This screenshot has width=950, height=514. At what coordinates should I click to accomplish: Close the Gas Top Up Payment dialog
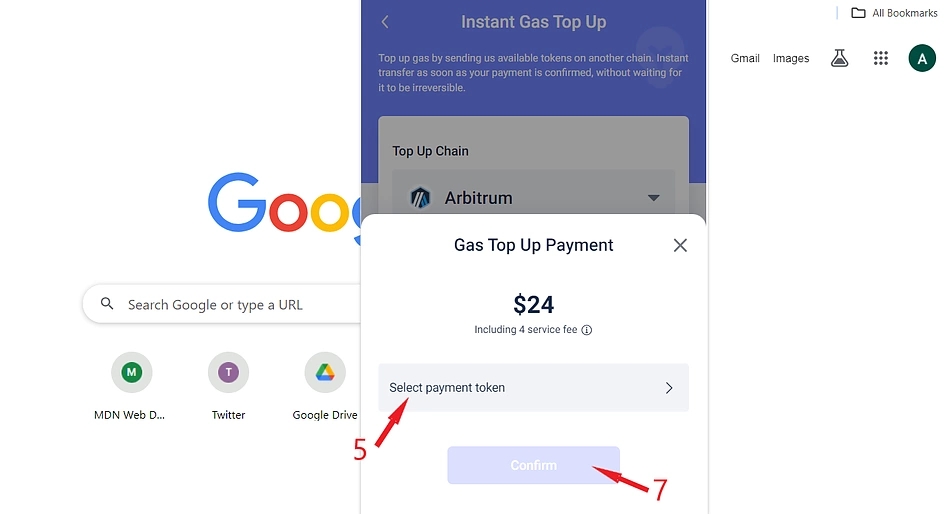pyautogui.click(x=680, y=245)
